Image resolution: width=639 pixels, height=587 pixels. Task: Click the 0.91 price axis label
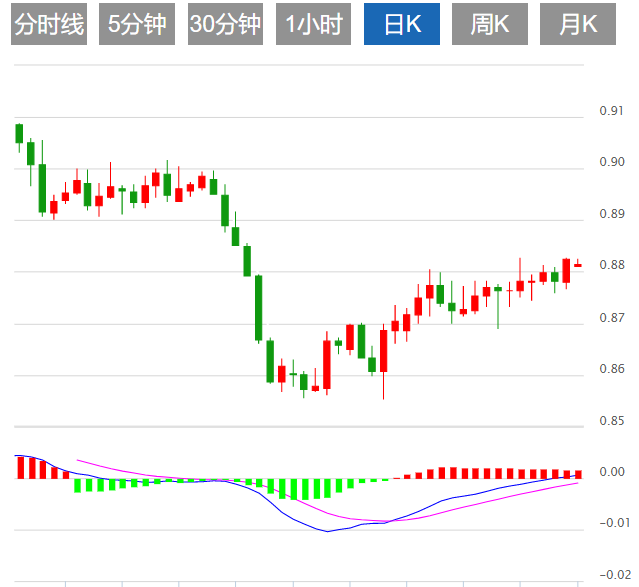pyautogui.click(x=612, y=111)
